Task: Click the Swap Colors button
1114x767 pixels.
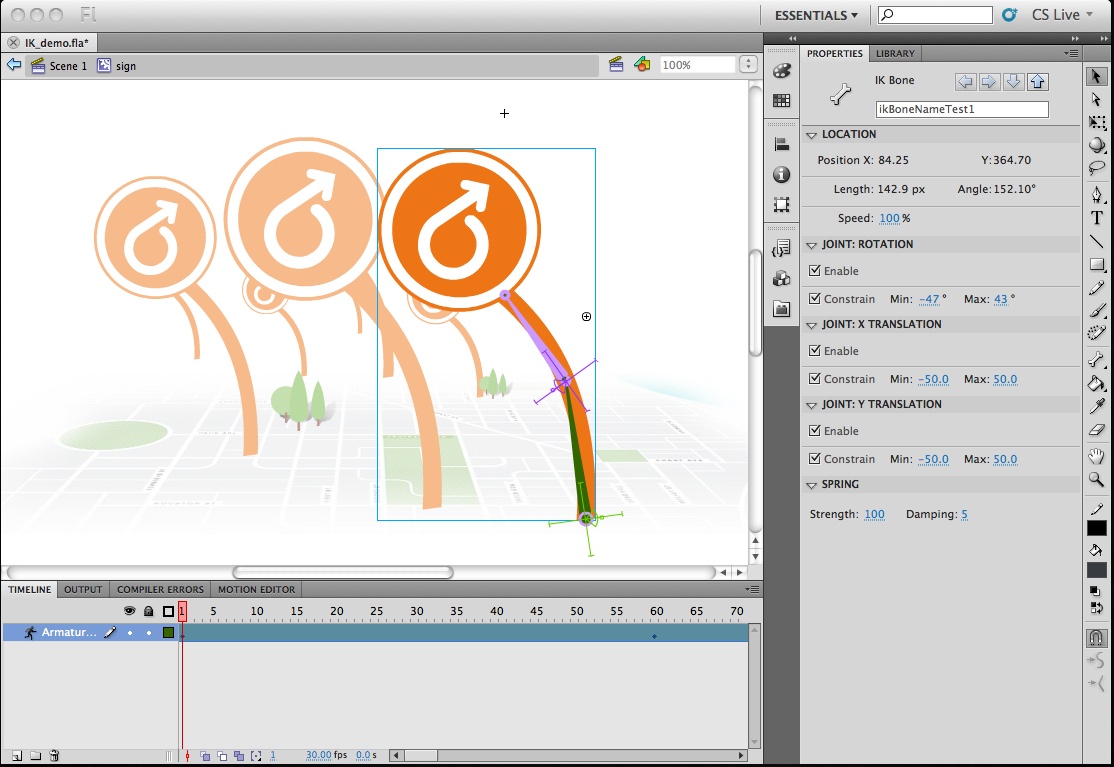Action: pos(1096,608)
